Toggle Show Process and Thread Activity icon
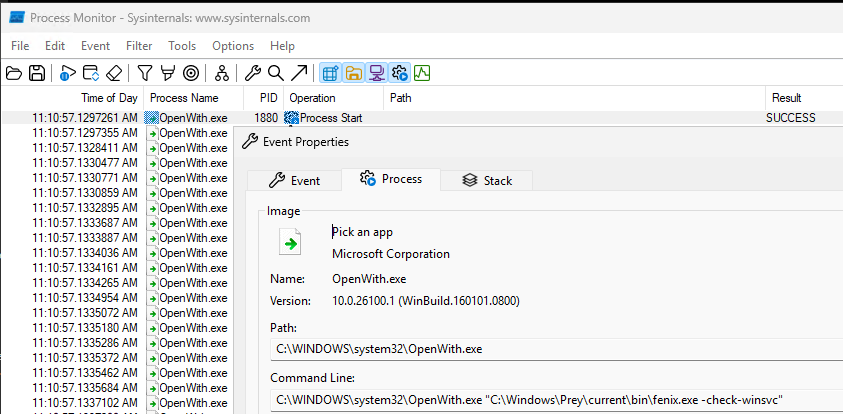The width and height of the screenshot is (843, 414). click(399, 73)
